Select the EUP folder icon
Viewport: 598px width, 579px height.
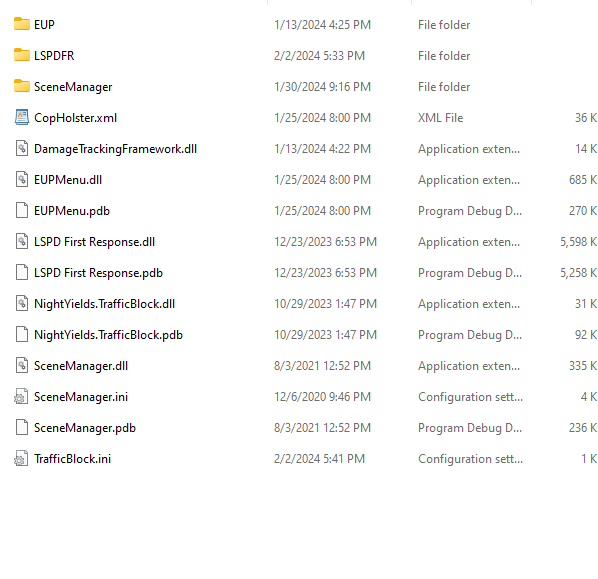[22, 24]
